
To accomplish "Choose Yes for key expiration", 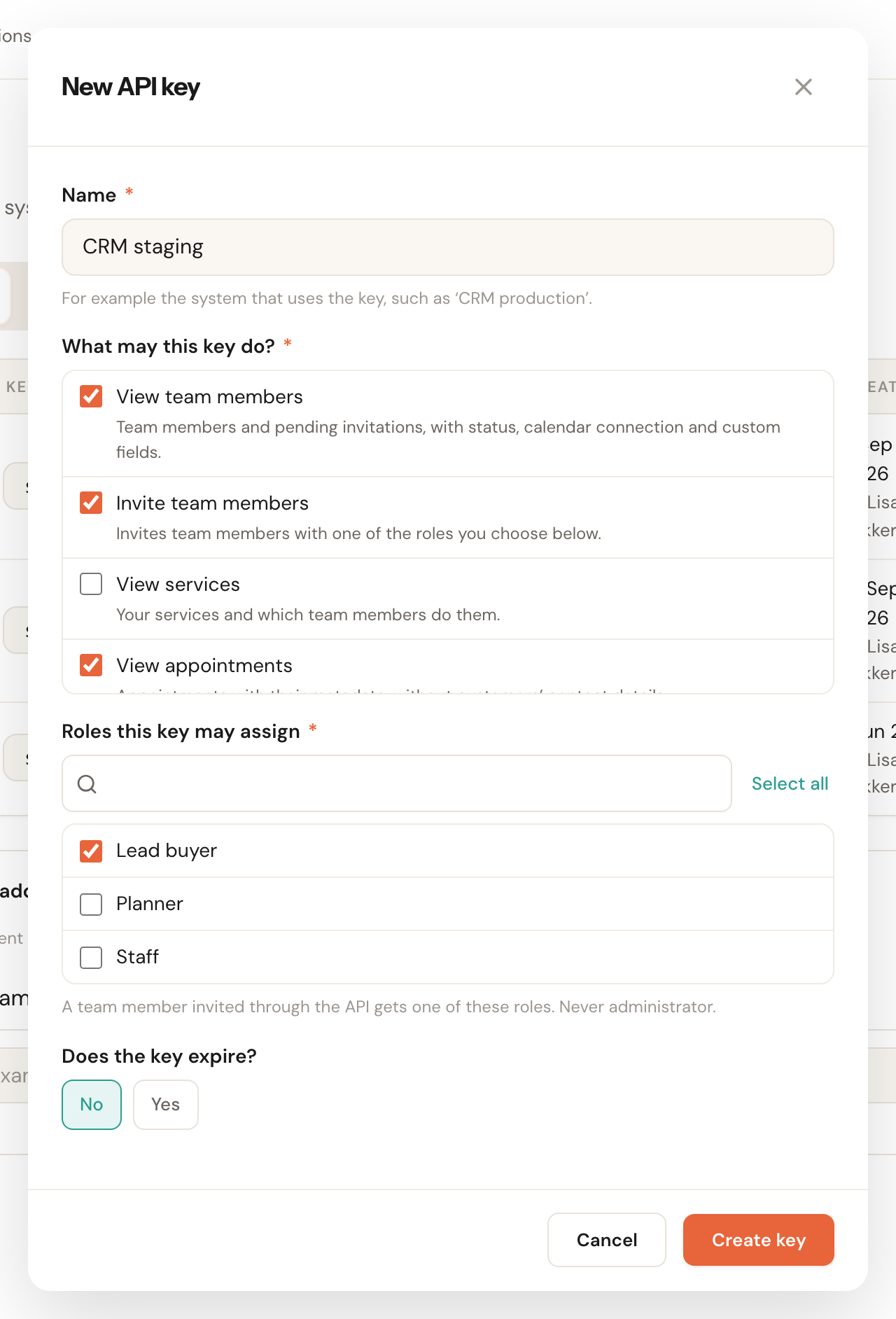I will (x=166, y=1105).
